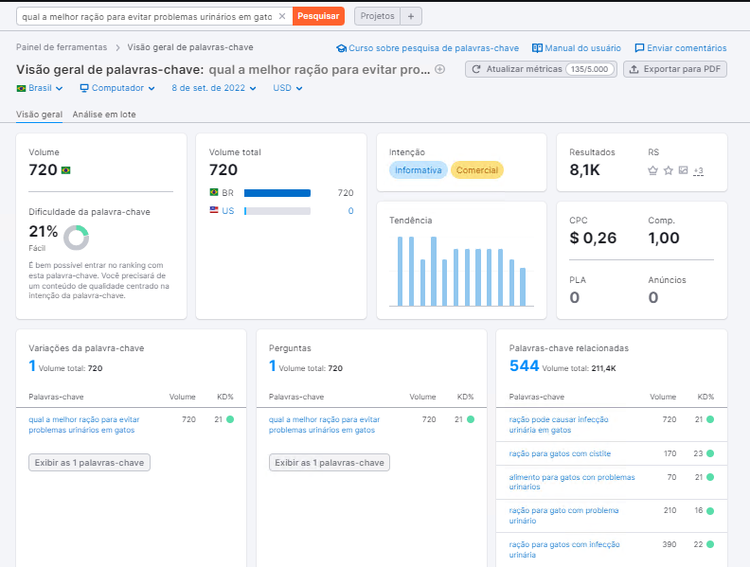Click the variations count 1 link

tap(32, 366)
